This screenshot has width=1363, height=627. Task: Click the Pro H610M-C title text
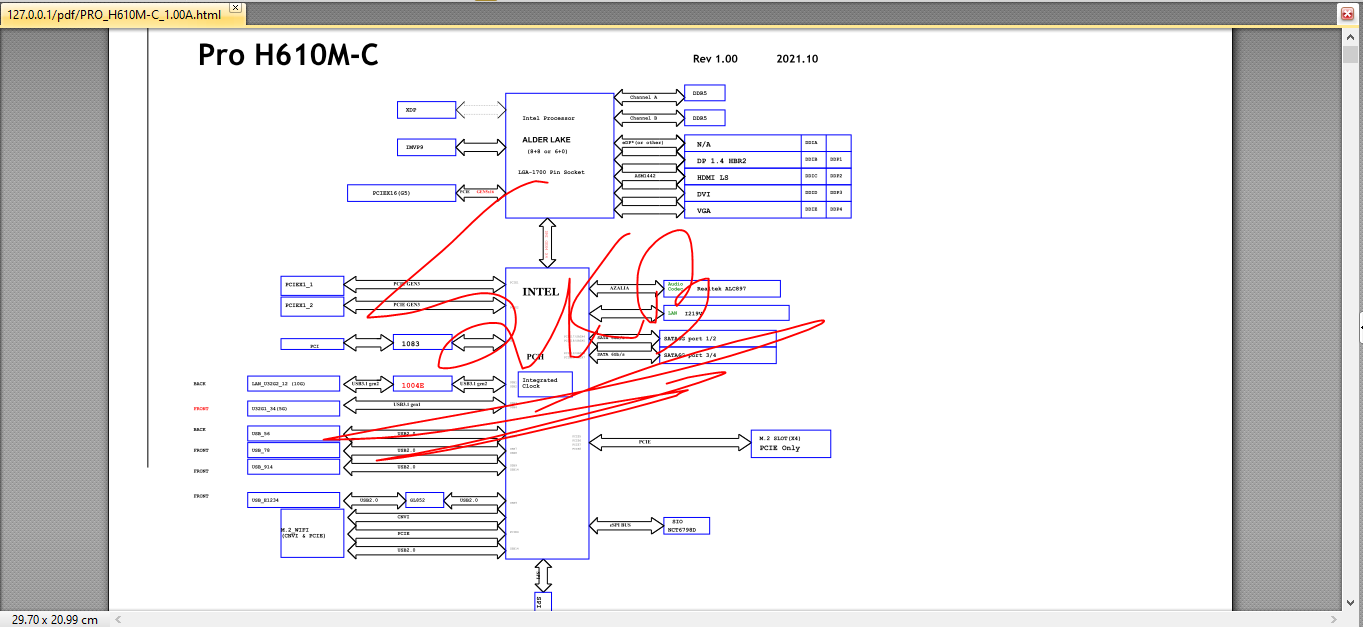click(288, 55)
